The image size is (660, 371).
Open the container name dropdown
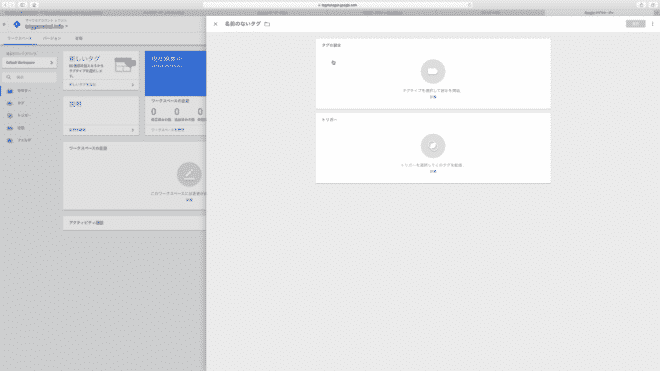[x=46, y=27]
